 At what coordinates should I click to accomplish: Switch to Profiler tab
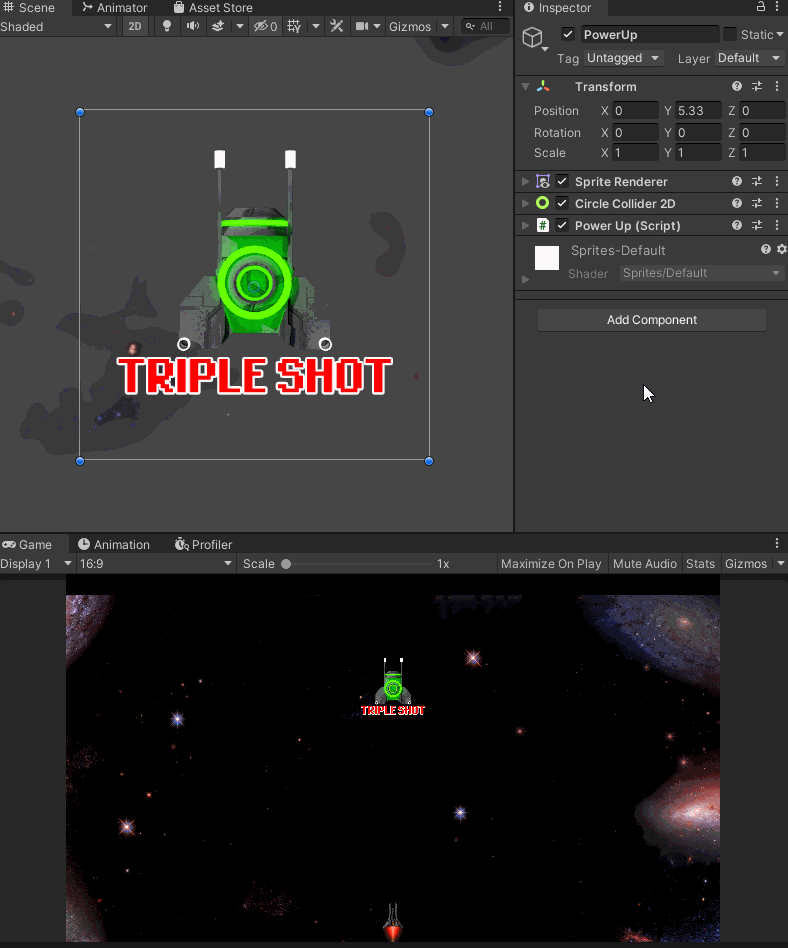pos(203,544)
